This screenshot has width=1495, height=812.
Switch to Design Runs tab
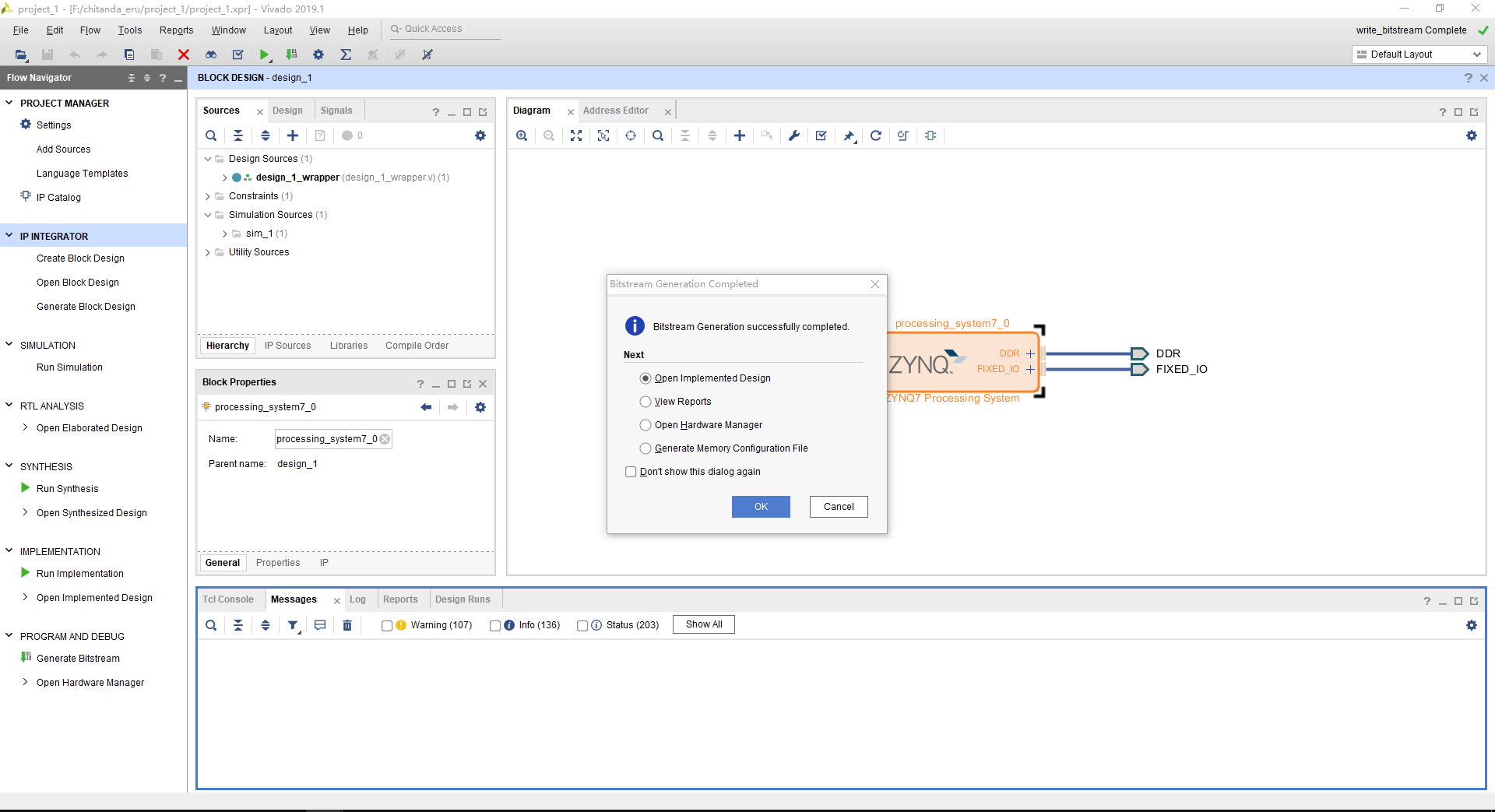463,599
